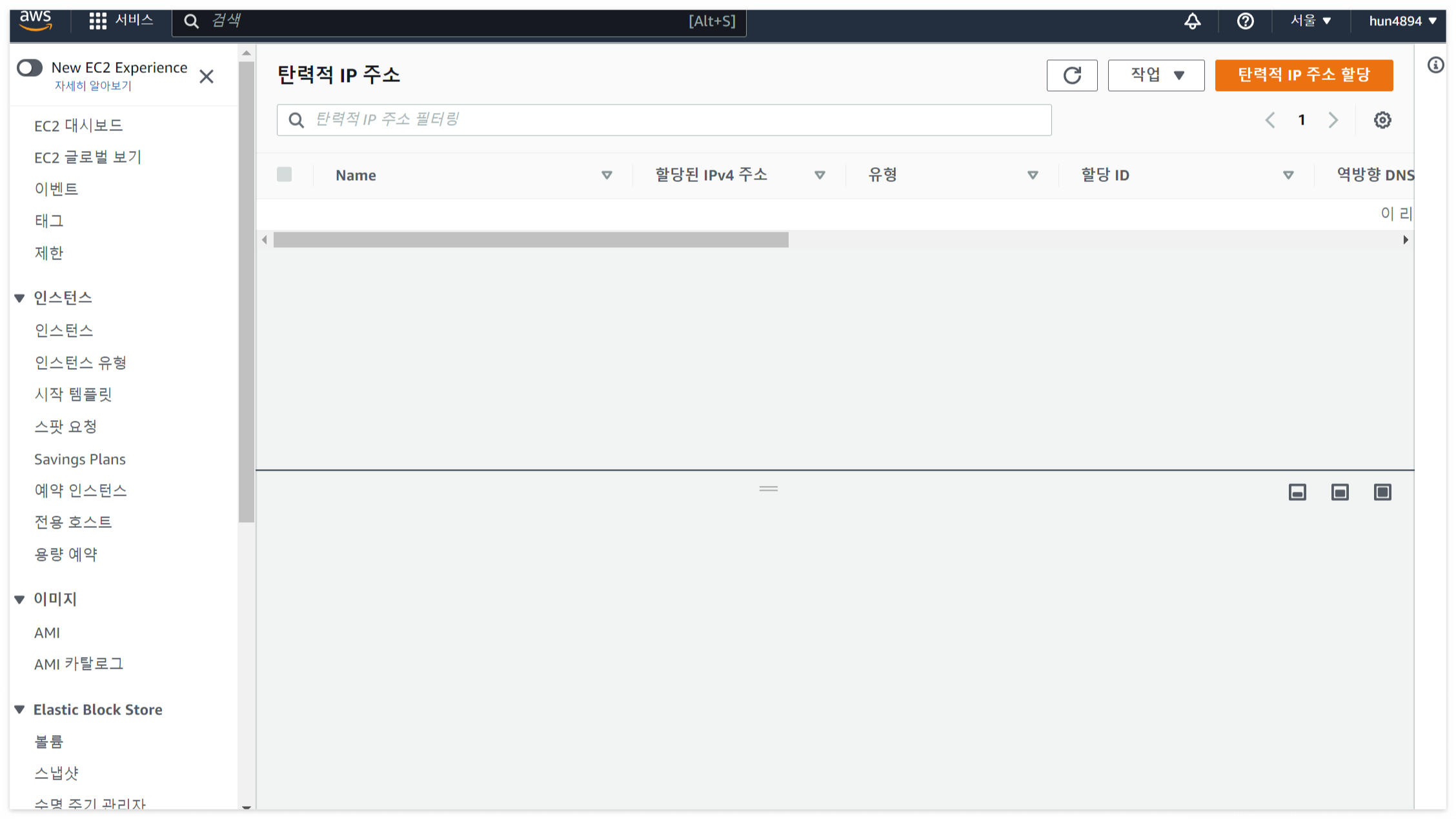Collapse the 인스턴스 sidebar section
The image size is (1456, 819).
click(20, 298)
